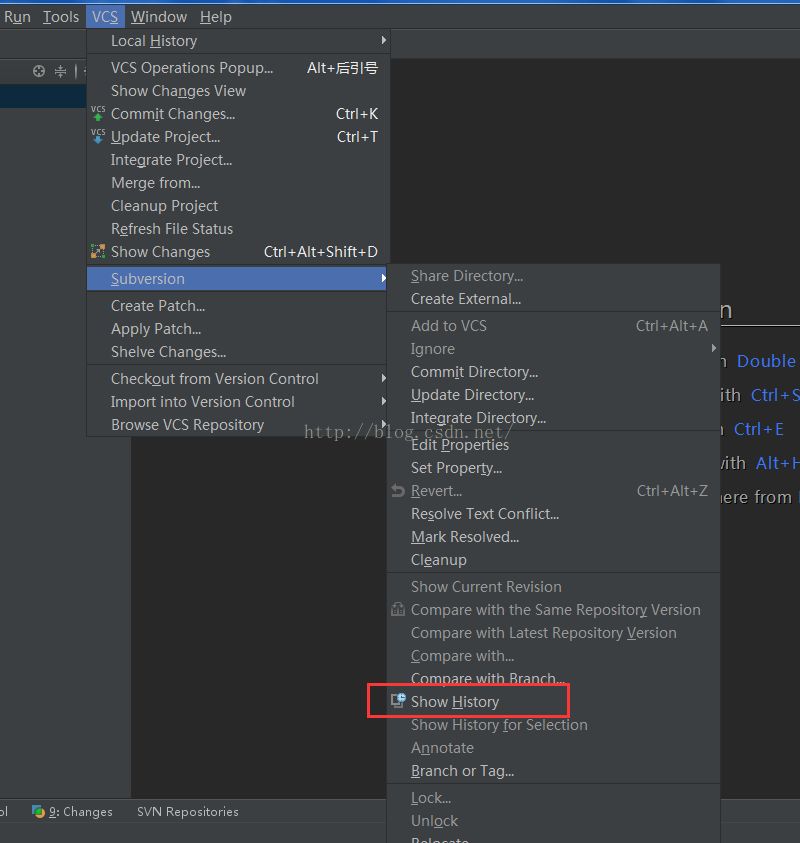Click the Commit Changes VCS icon

click(x=98, y=113)
